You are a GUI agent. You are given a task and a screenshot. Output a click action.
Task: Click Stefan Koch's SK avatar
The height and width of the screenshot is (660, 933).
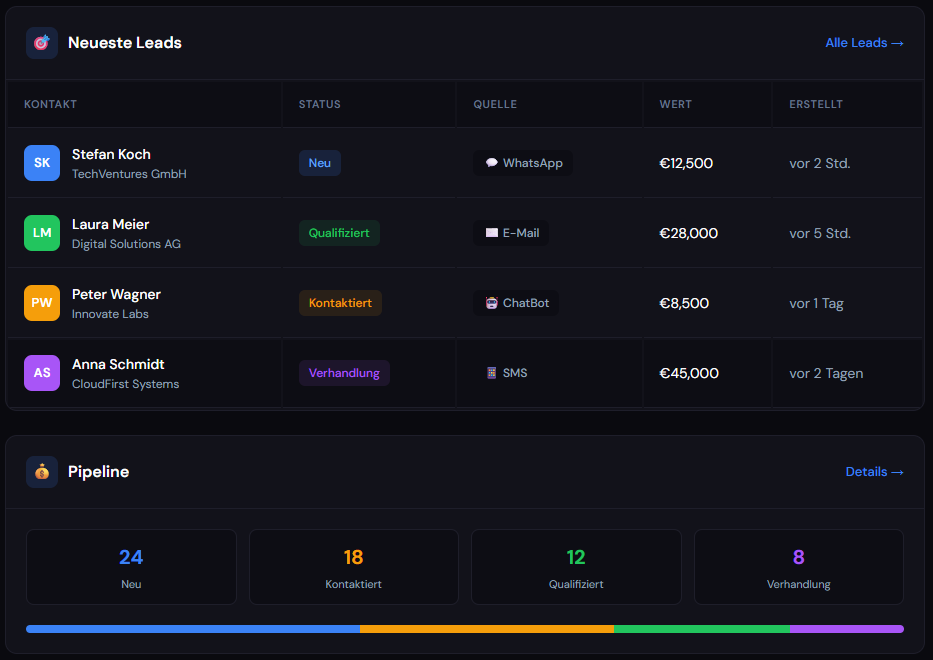[x=42, y=163]
